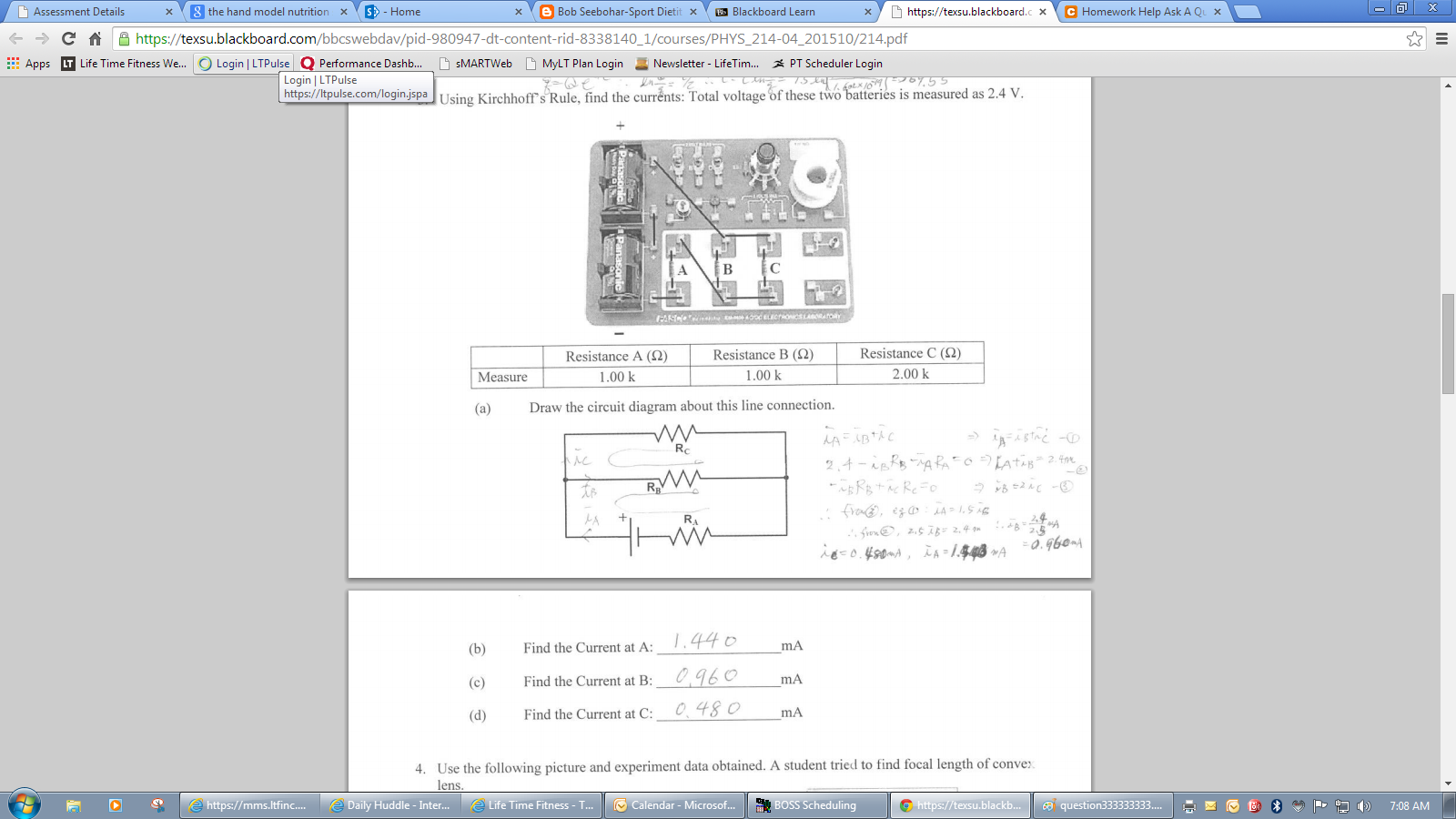Click the Resistance B value 1.00 k

(763, 375)
